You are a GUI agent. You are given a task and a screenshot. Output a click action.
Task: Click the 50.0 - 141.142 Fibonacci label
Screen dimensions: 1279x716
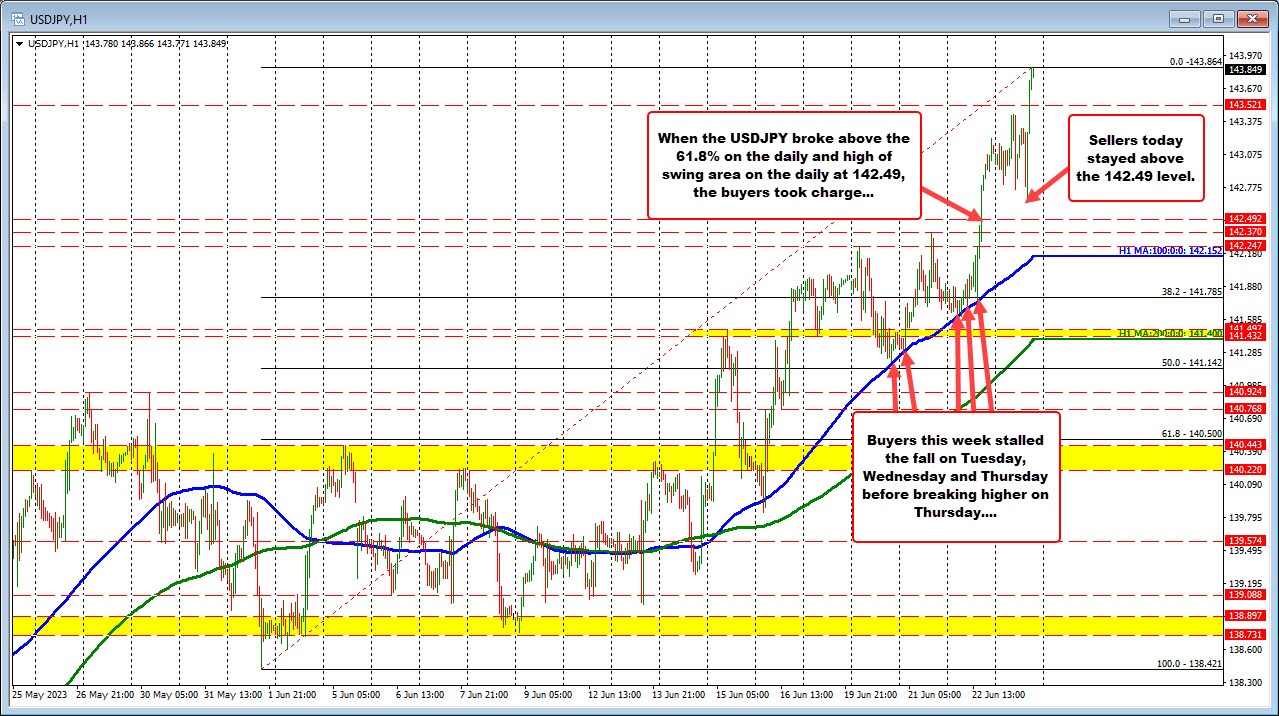(x=1190, y=363)
